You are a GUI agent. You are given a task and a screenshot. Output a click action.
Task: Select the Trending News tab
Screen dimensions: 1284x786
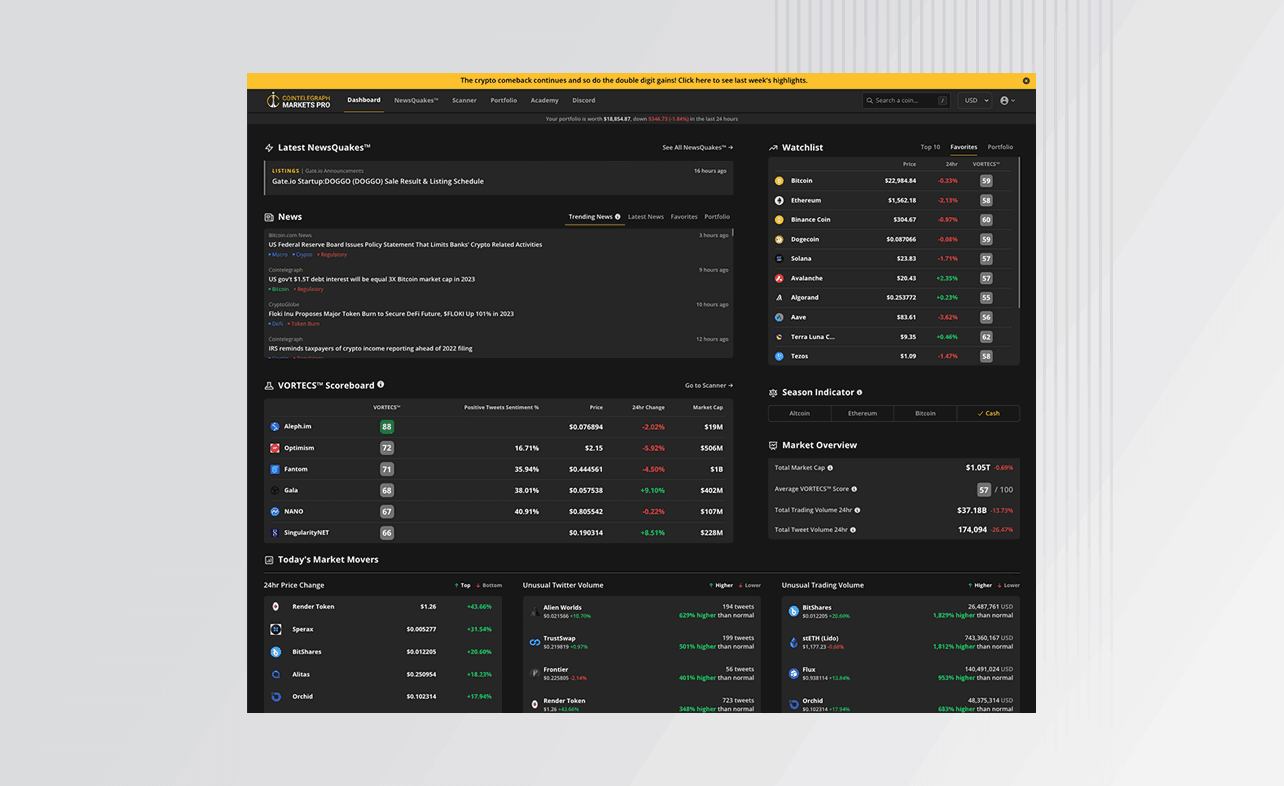pyautogui.click(x=590, y=217)
